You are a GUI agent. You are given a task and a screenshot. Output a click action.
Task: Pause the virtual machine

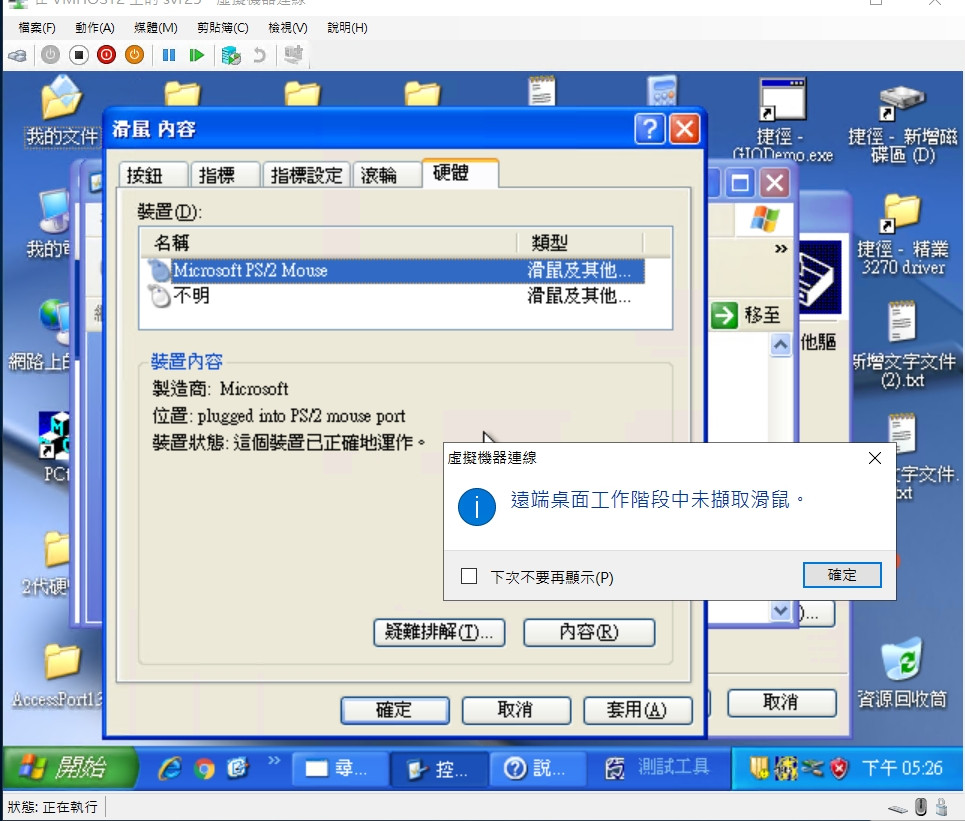point(169,55)
